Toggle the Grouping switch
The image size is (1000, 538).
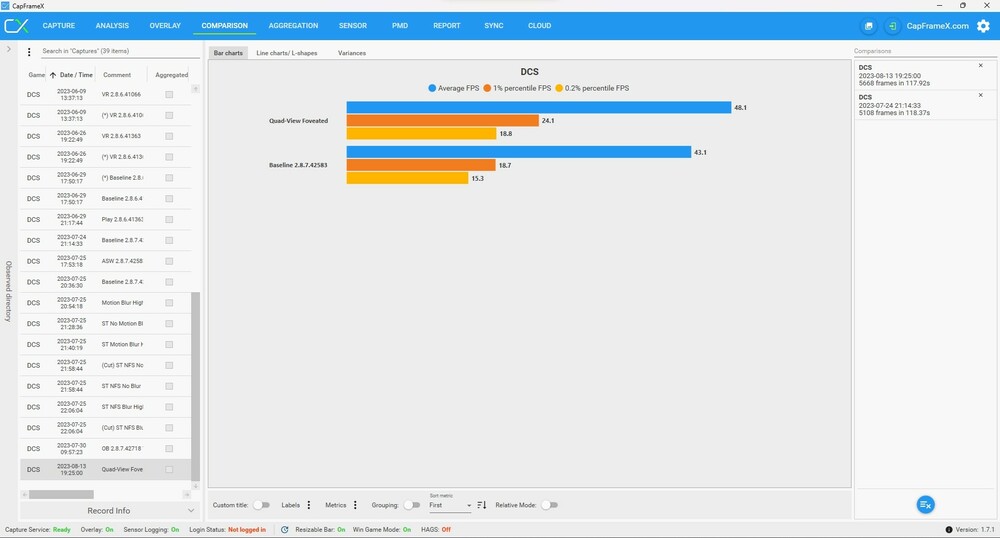pyautogui.click(x=412, y=505)
